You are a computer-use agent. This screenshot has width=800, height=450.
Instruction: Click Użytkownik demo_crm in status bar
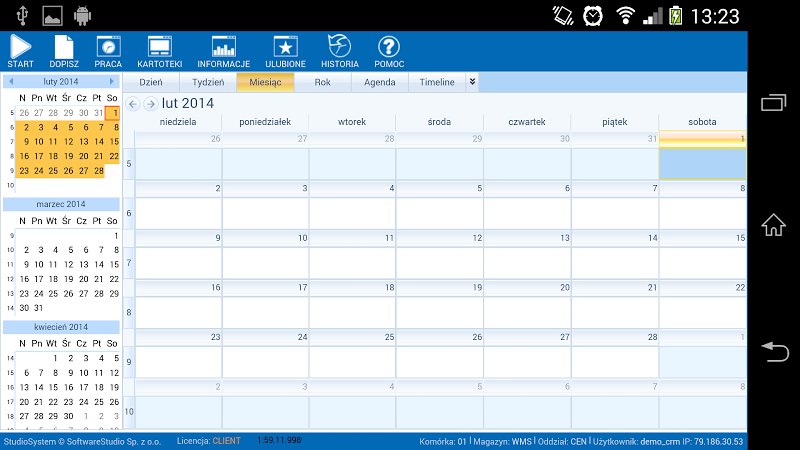(636, 442)
